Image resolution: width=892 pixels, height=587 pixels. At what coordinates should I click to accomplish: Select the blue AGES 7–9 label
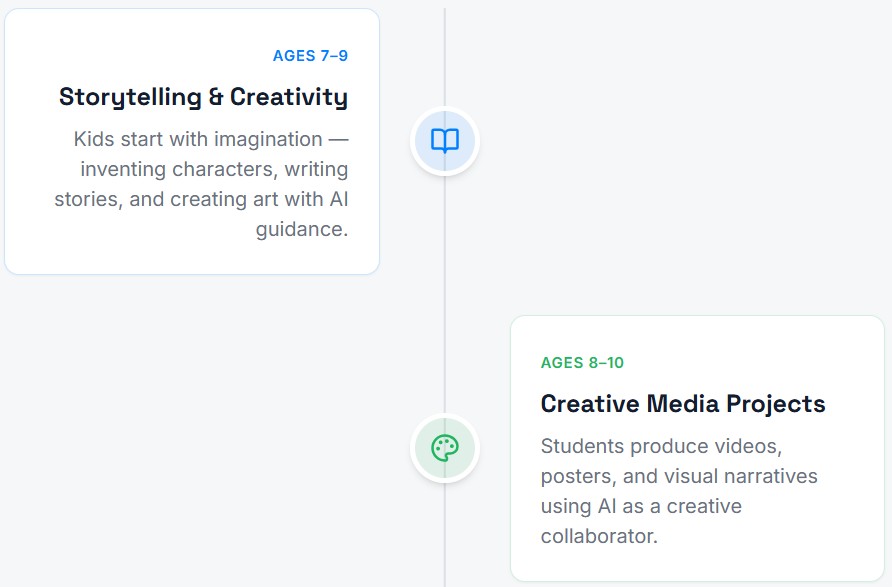tap(310, 56)
